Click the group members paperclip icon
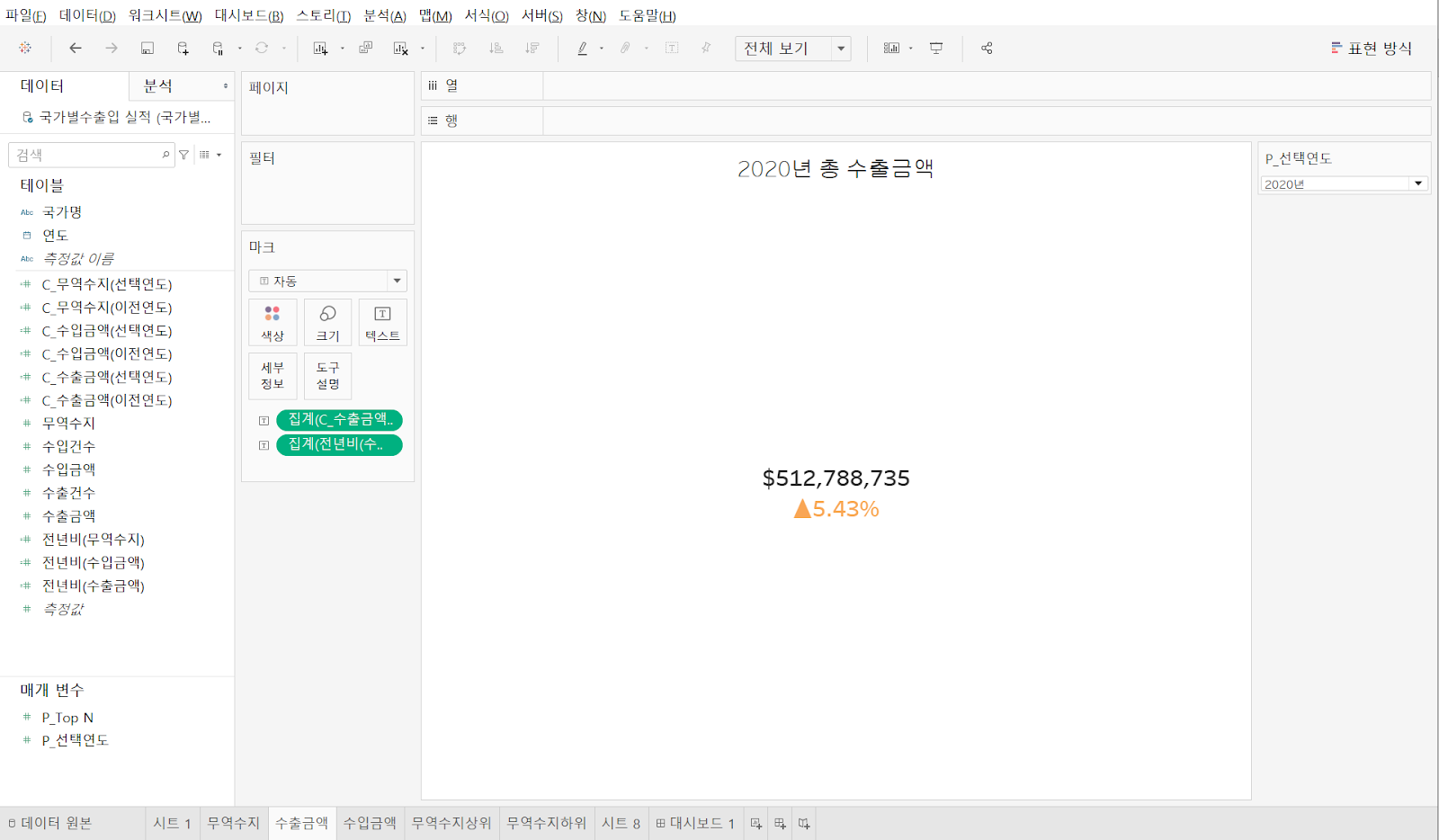The width and height of the screenshot is (1439, 840). point(625,48)
